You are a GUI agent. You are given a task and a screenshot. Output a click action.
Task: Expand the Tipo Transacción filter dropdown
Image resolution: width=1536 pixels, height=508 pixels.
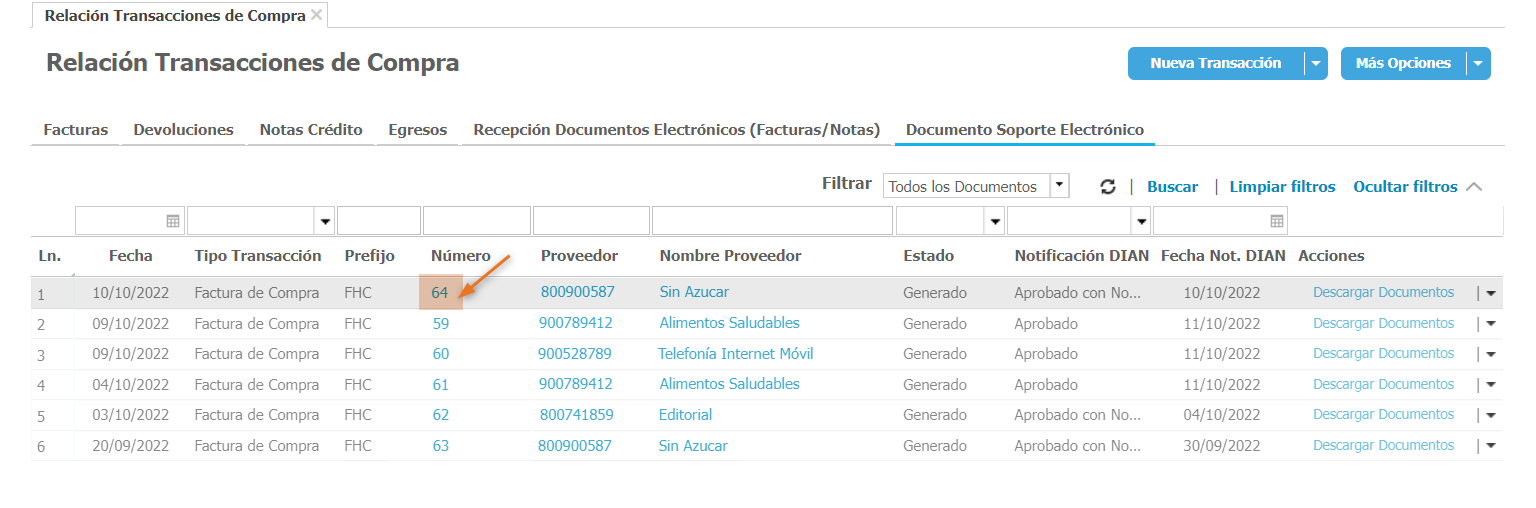[325, 221]
